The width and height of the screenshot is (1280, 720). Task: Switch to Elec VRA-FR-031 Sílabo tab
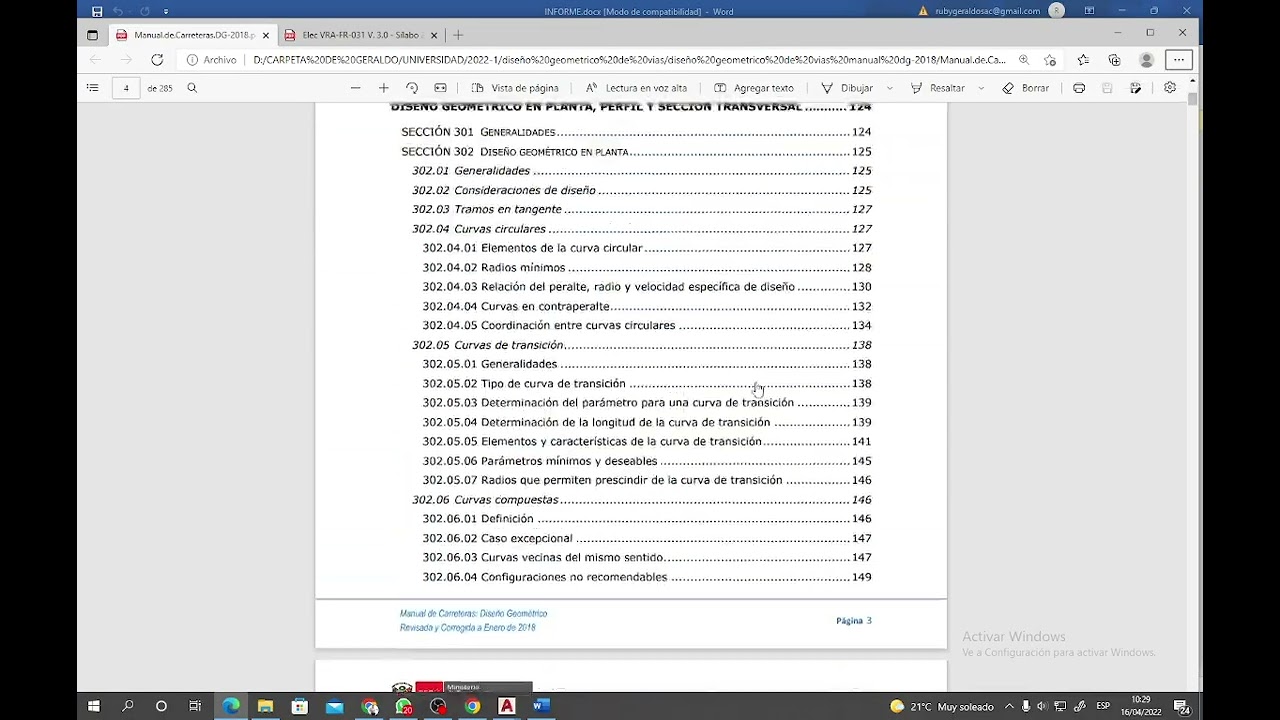pyautogui.click(x=362, y=35)
